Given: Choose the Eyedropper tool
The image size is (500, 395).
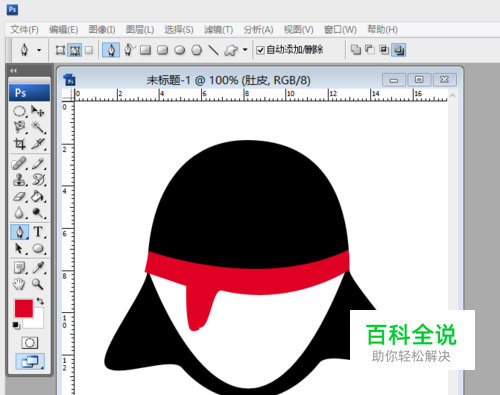Looking at the screenshot, I should tap(38, 268).
